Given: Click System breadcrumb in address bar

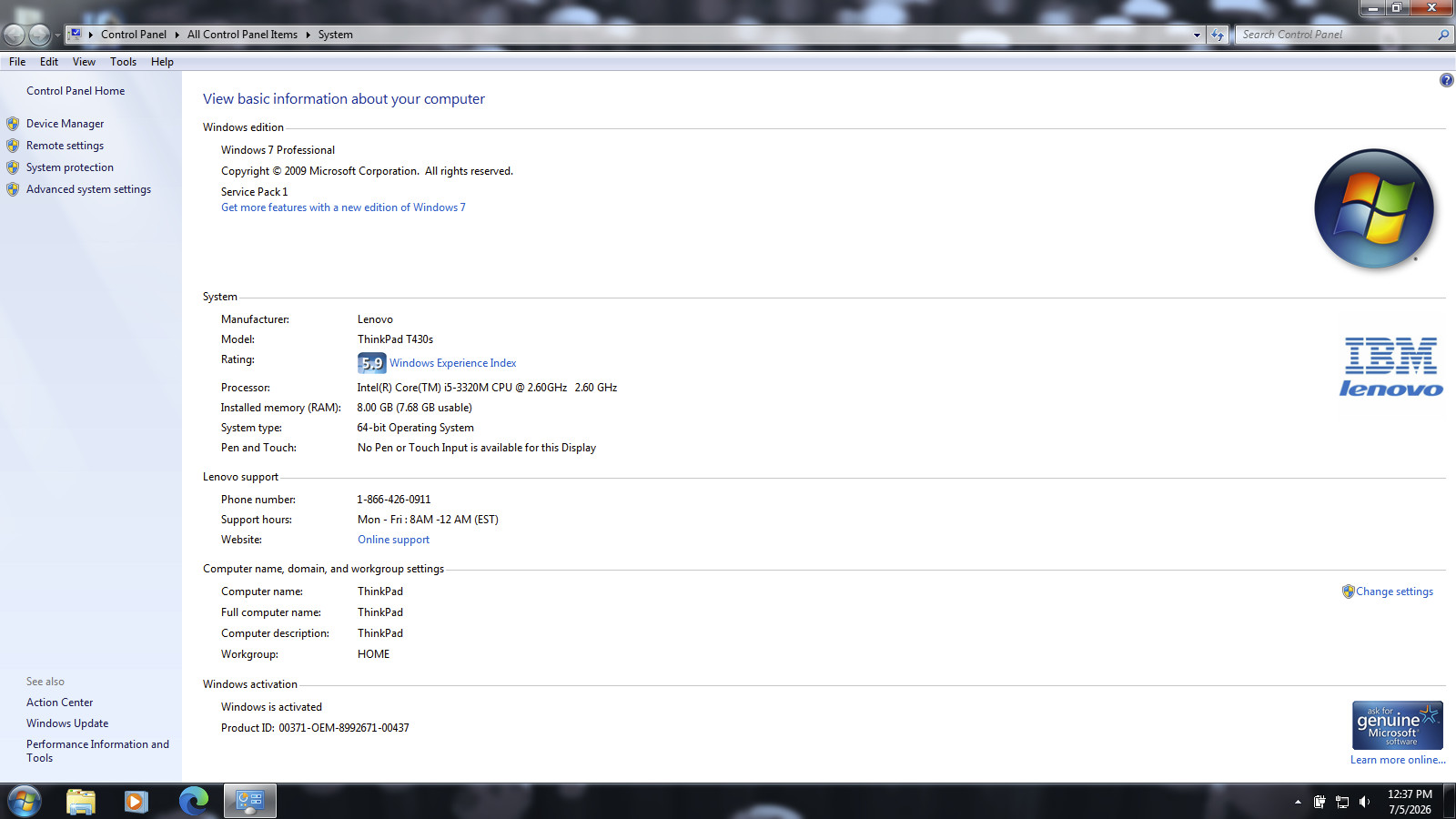Looking at the screenshot, I should [x=335, y=35].
